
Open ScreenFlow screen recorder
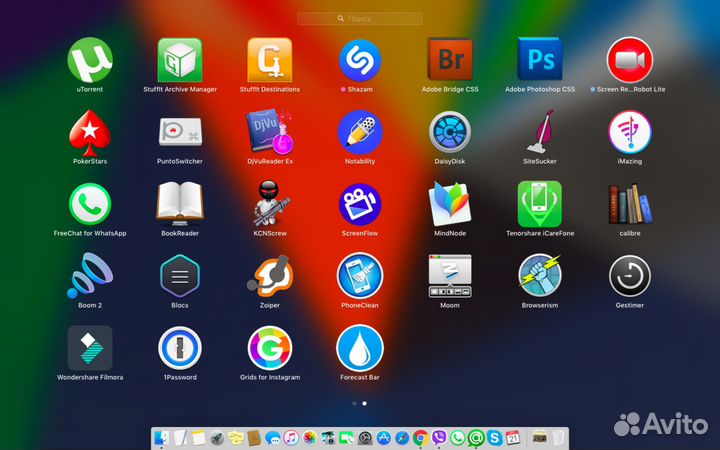pos(360,204)
